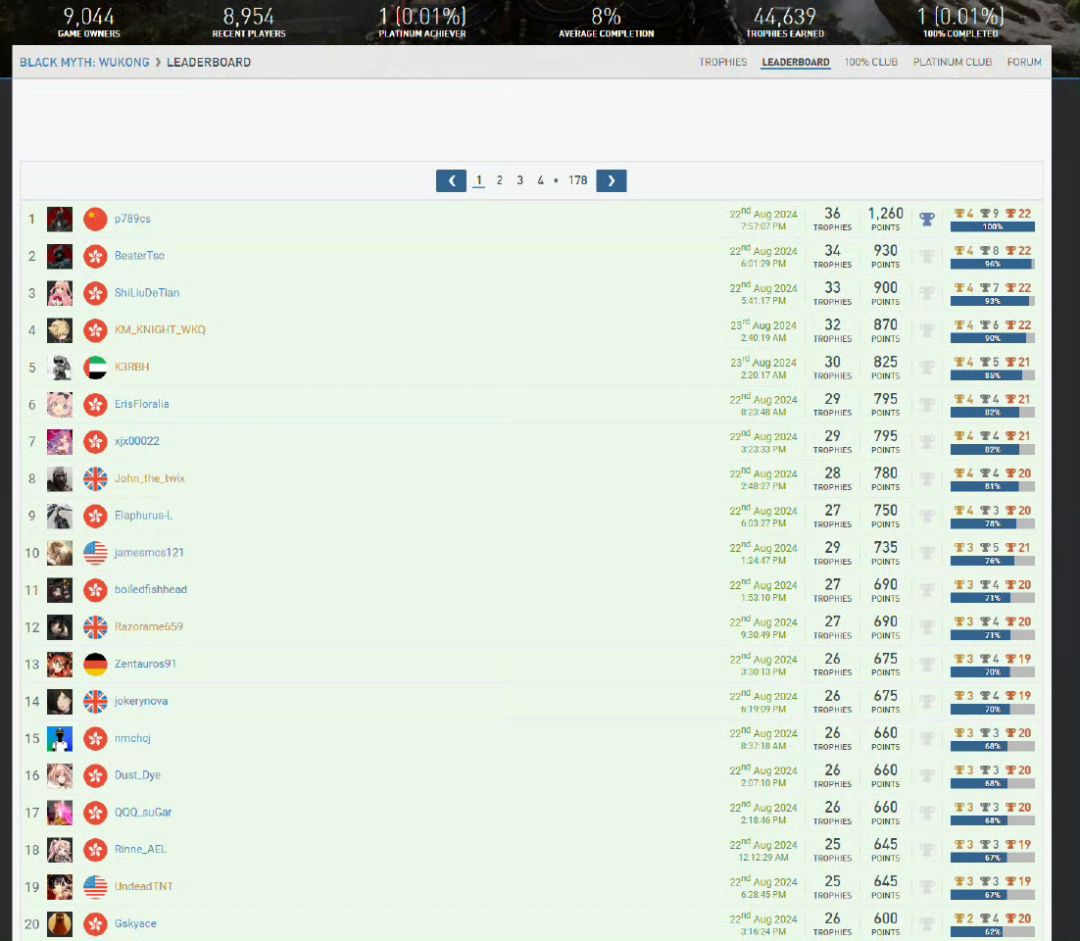
Task: Click 100% progress bar for p789cs
Action: coord(993,227)
